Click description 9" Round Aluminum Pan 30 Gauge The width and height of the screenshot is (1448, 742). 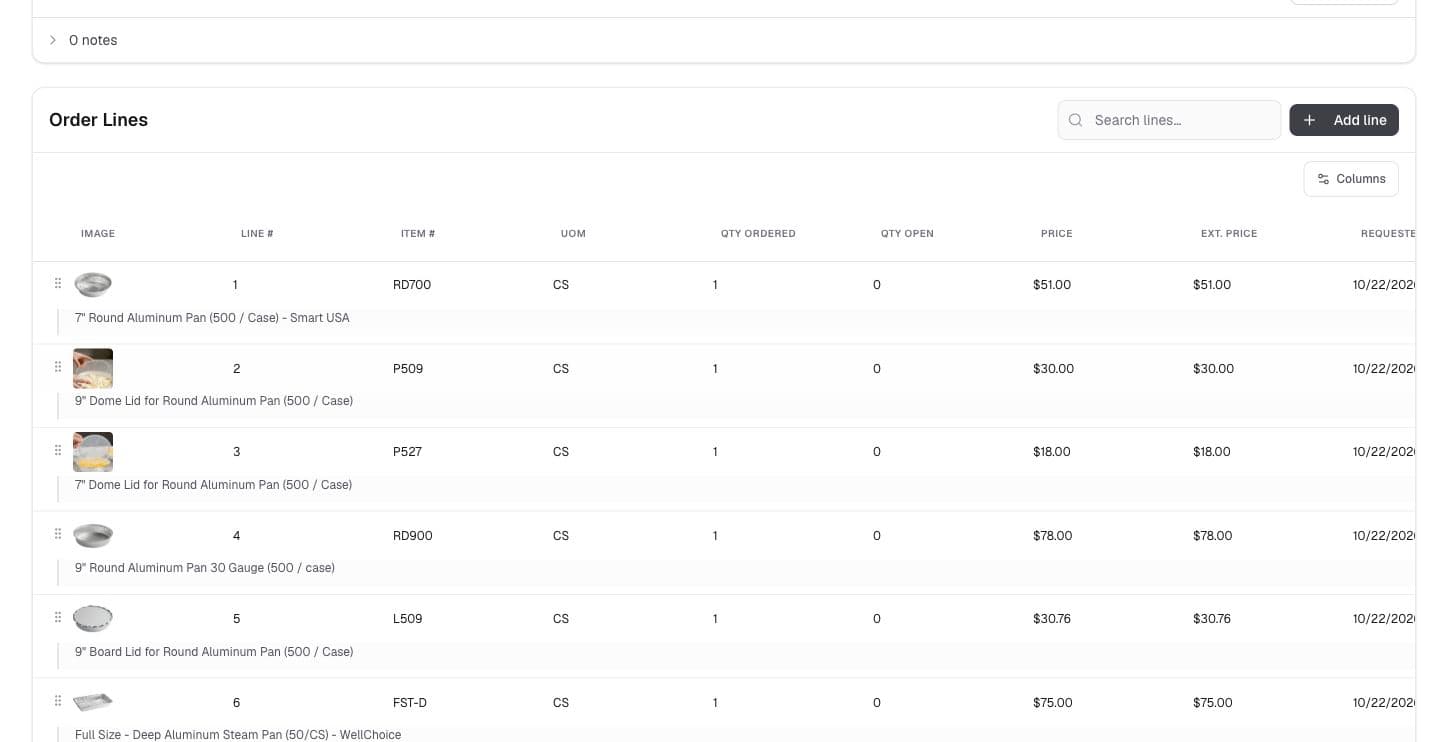click(x=205, y=568)
